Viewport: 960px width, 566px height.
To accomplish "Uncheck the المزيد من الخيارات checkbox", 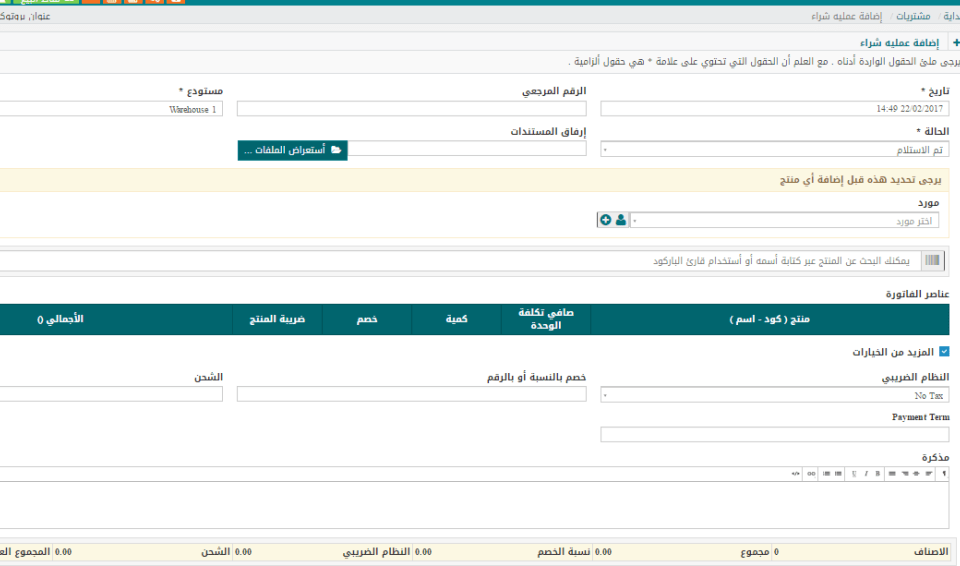I will (944, 352).
